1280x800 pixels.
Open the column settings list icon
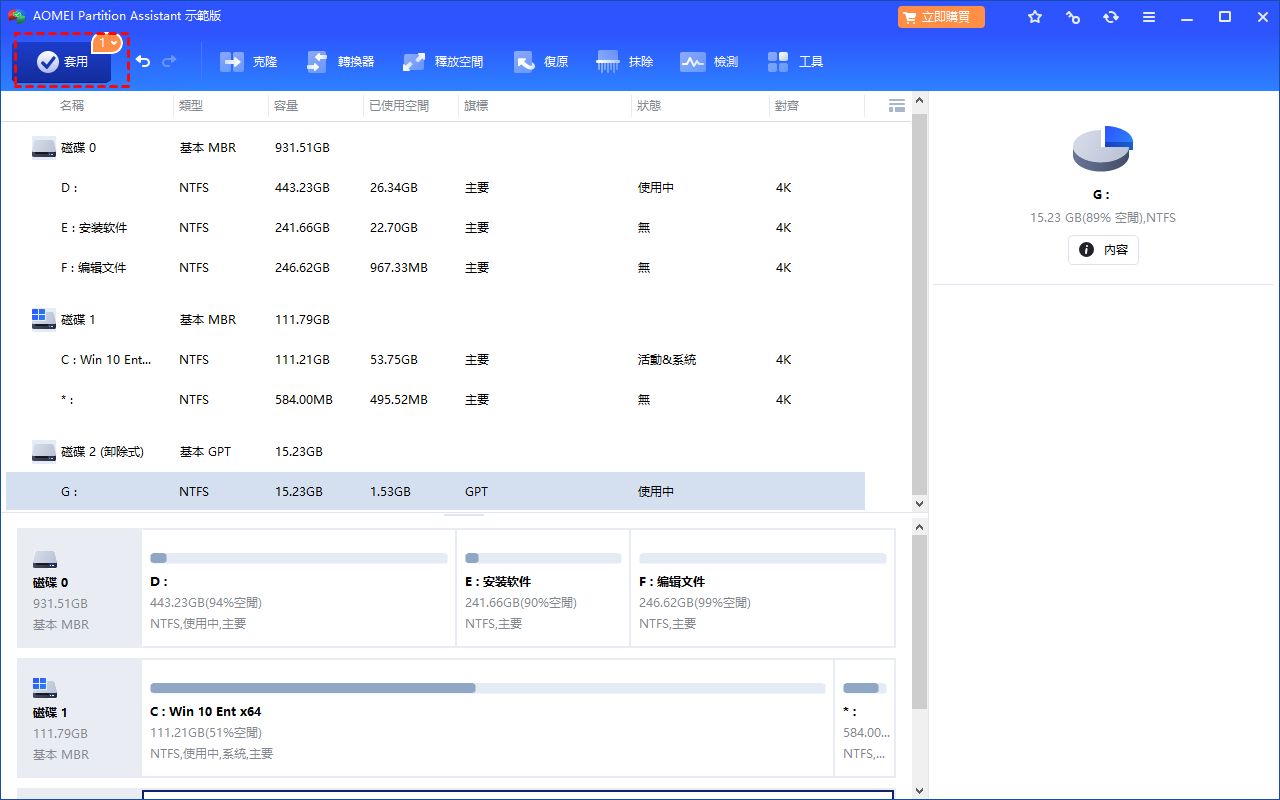click(x=897, y=106)
